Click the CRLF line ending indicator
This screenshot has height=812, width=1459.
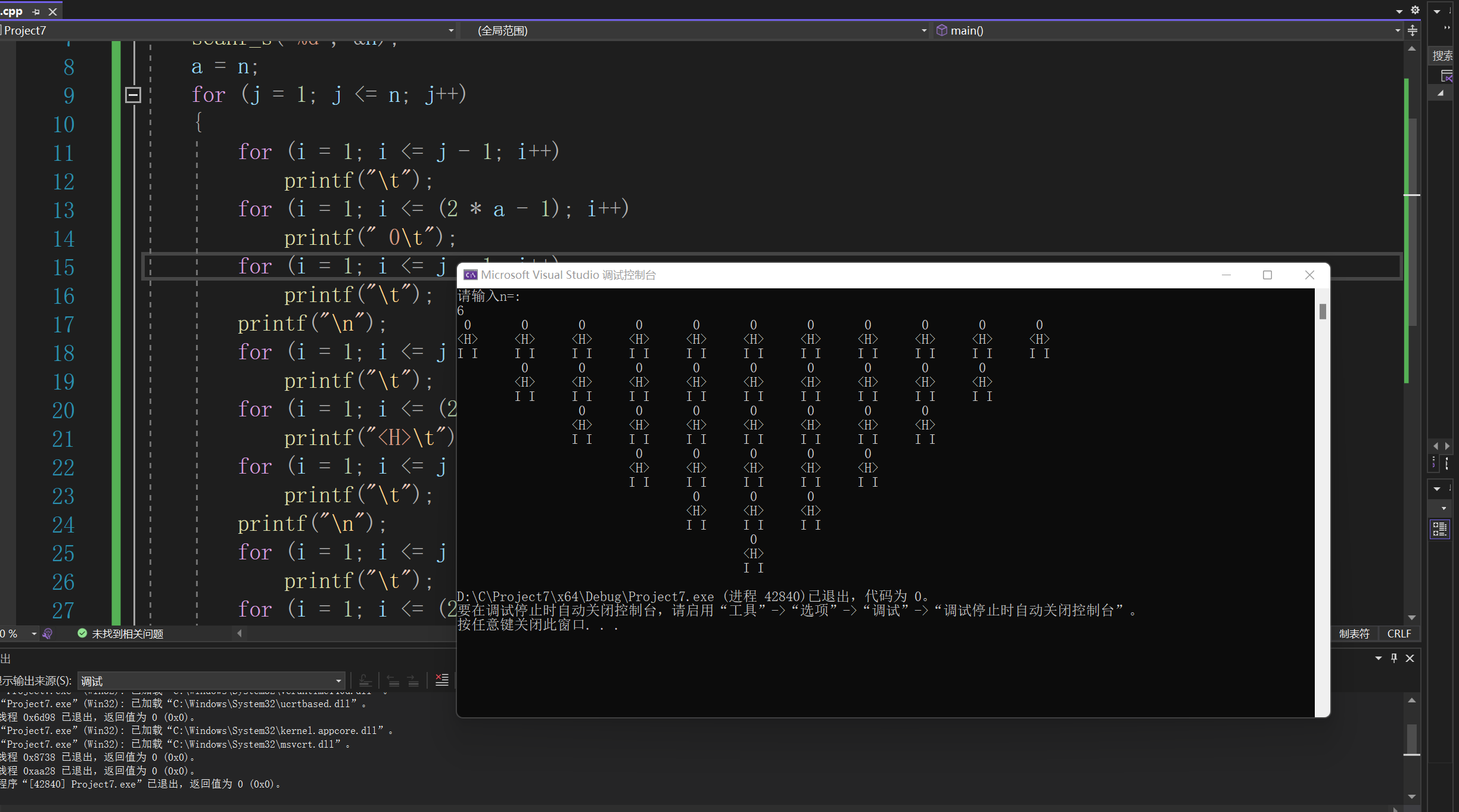click(x=1399, y=634)
